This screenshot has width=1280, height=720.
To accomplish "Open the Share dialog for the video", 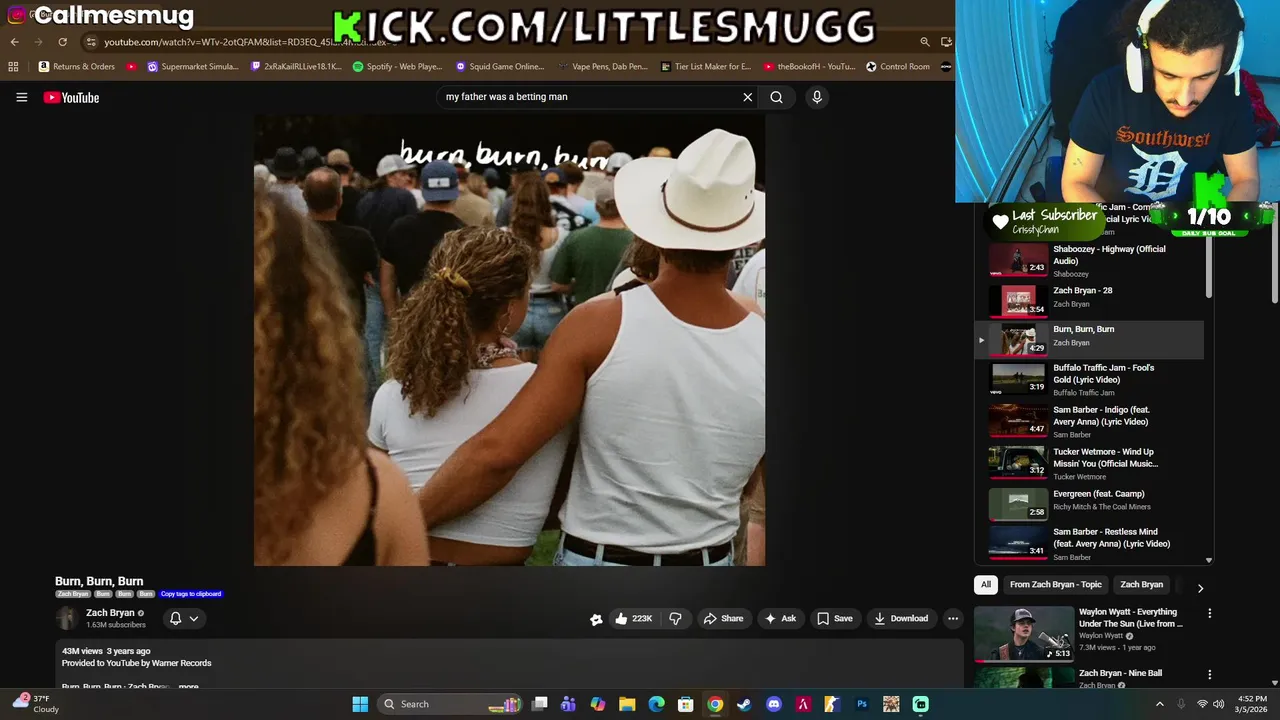I will point(723,618).
